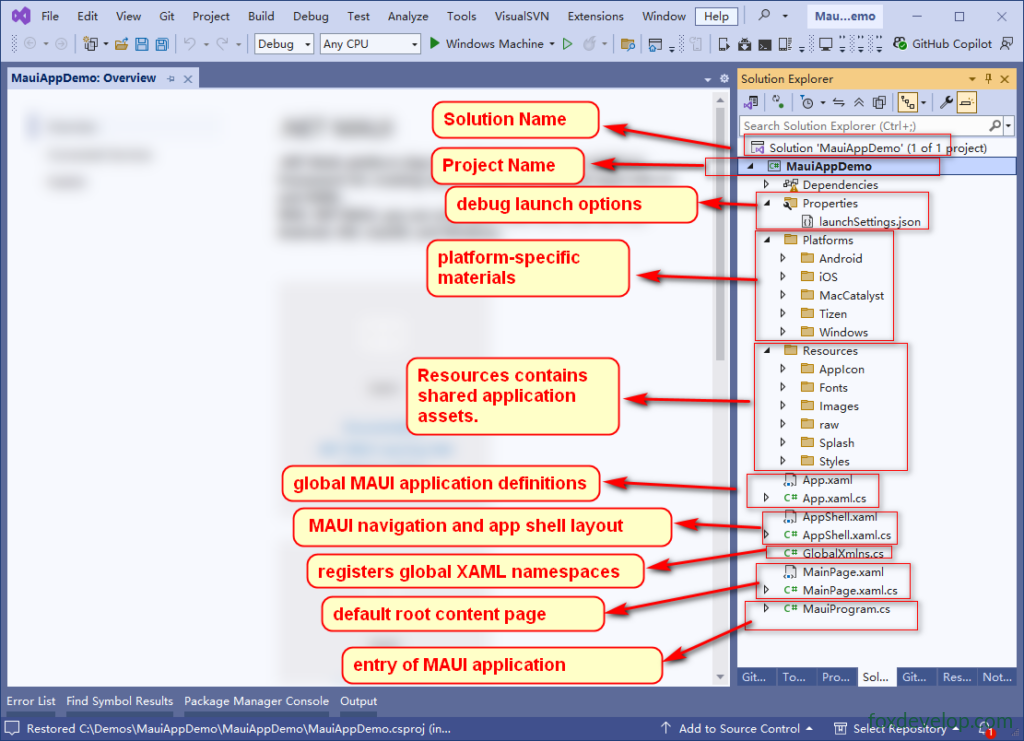
Task: Open the Build menu
Action: click(x=261, y=16)
